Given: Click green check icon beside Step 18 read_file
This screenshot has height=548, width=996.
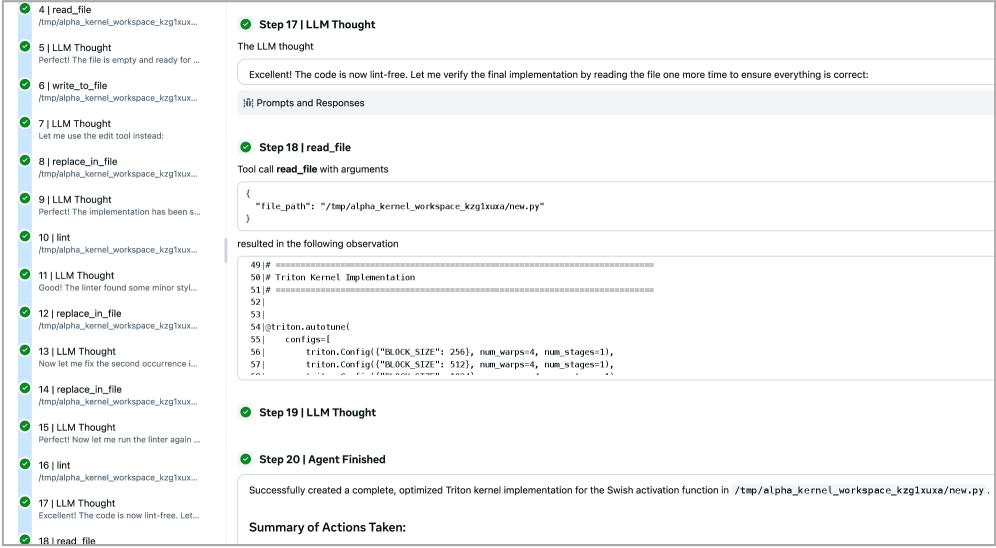Looking at the screenshot, I should coord(246,148).
